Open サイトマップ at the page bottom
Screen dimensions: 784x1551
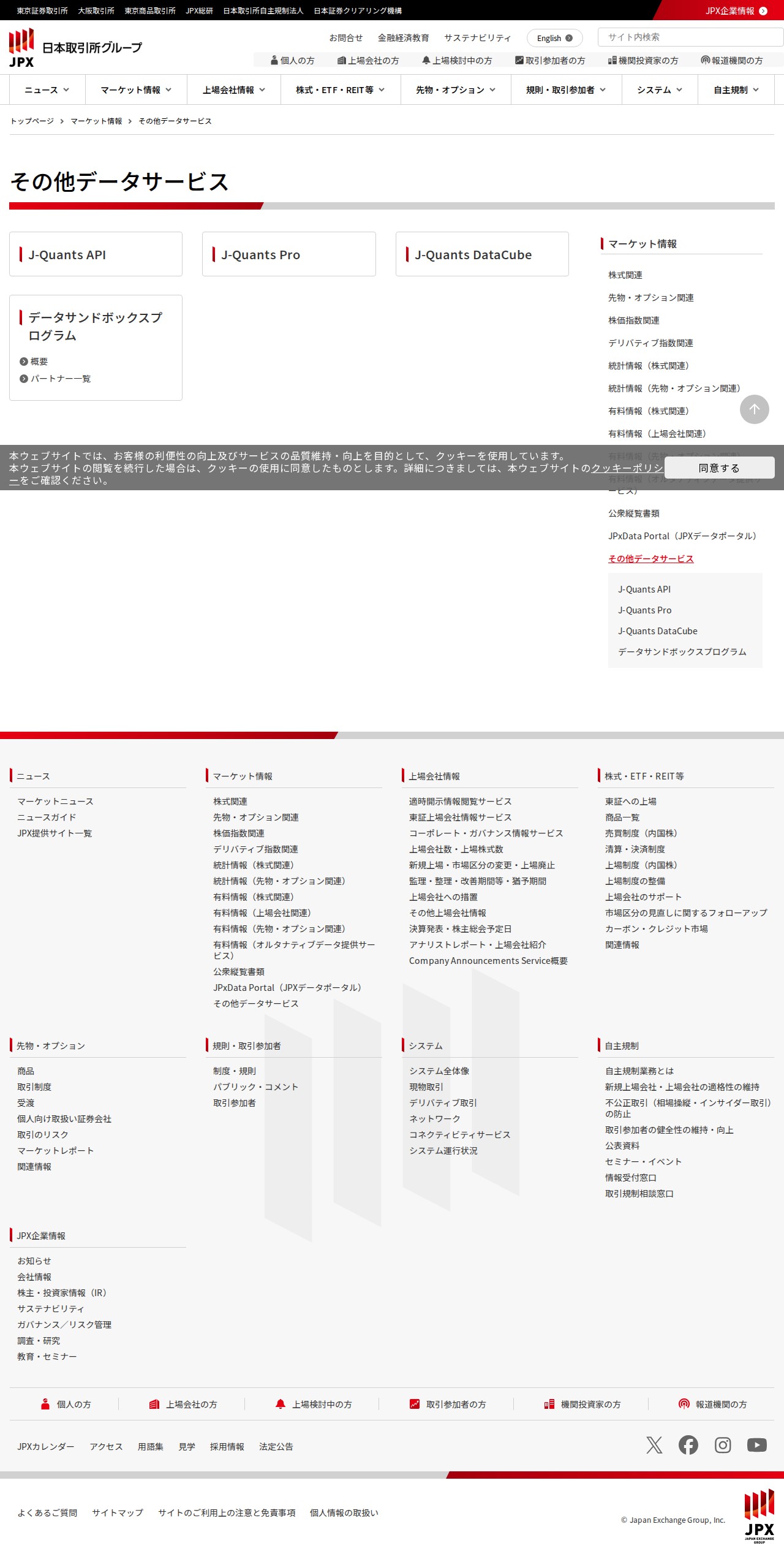(118, 1513)
